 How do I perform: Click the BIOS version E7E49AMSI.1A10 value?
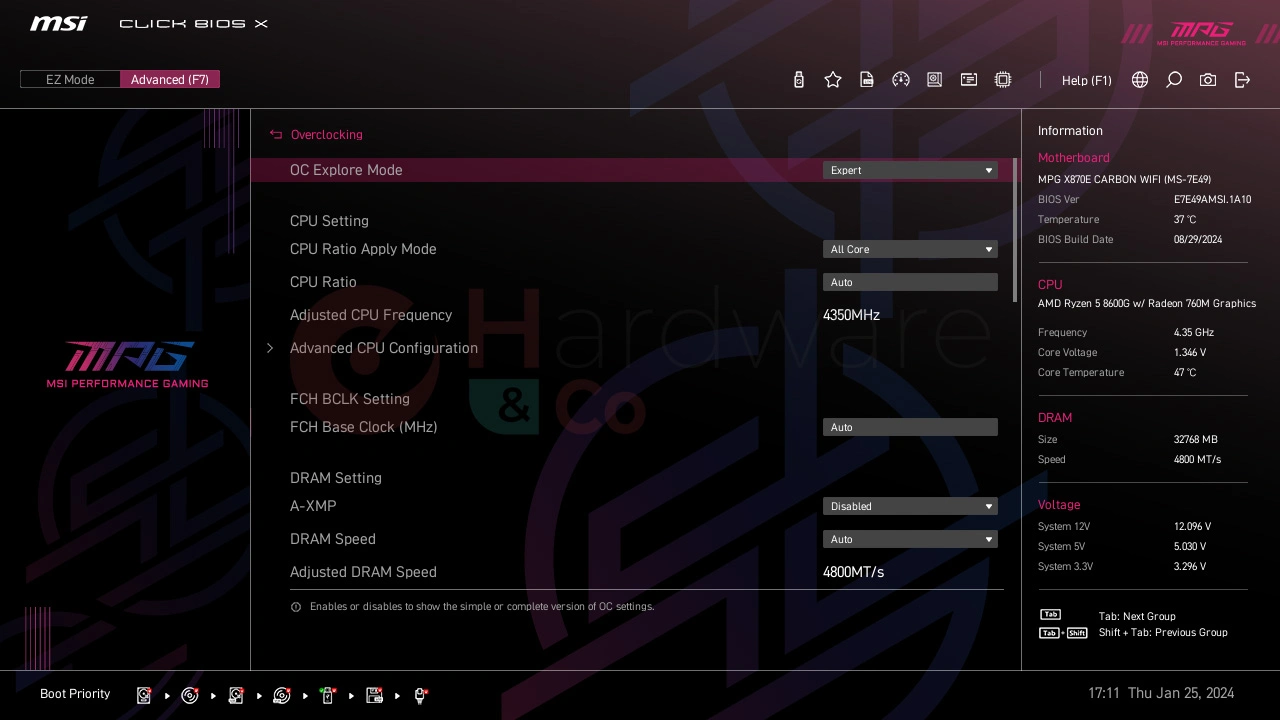click(1212, 200)
